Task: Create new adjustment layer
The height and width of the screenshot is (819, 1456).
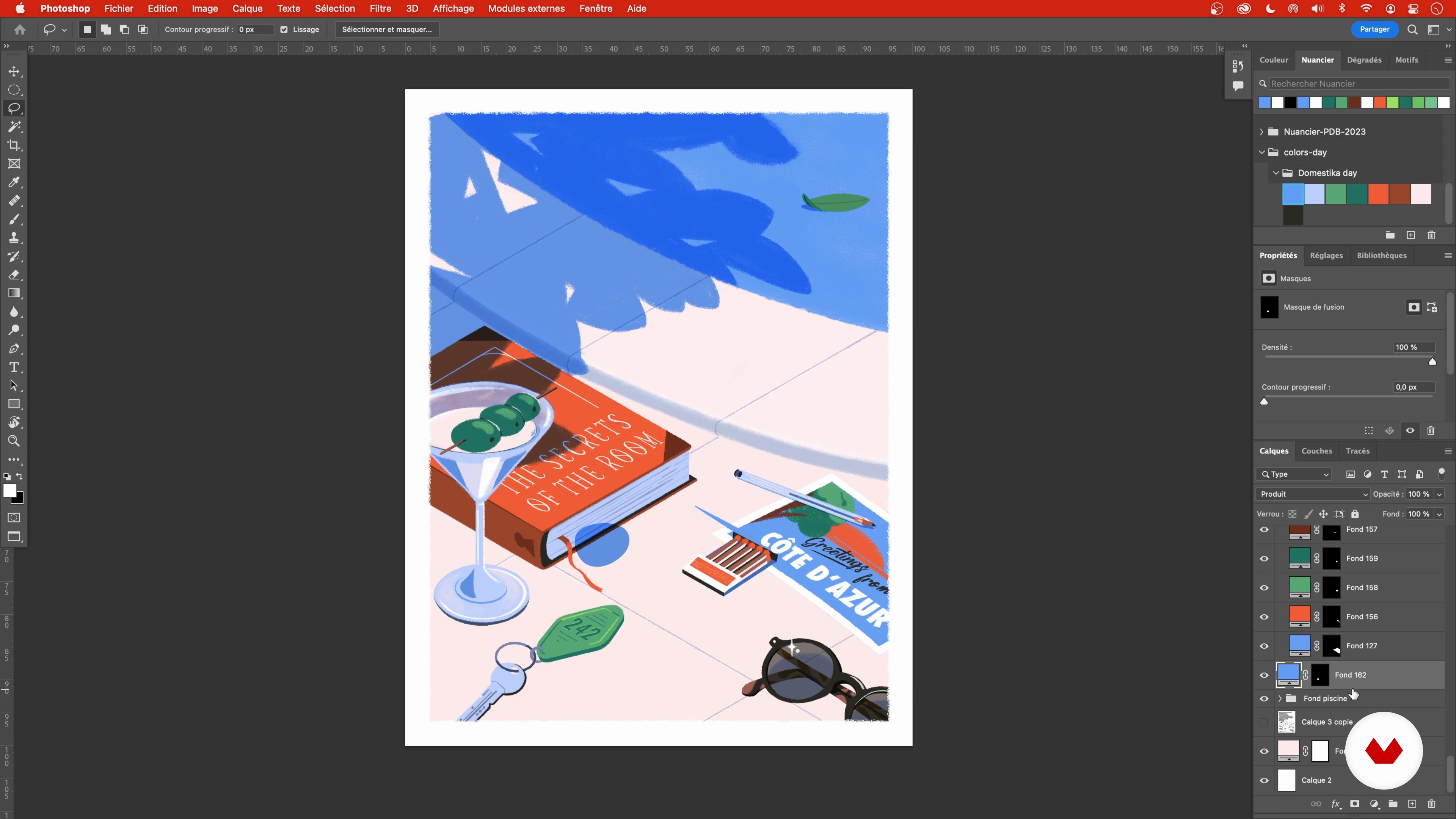Action: tap(1374, 804)
